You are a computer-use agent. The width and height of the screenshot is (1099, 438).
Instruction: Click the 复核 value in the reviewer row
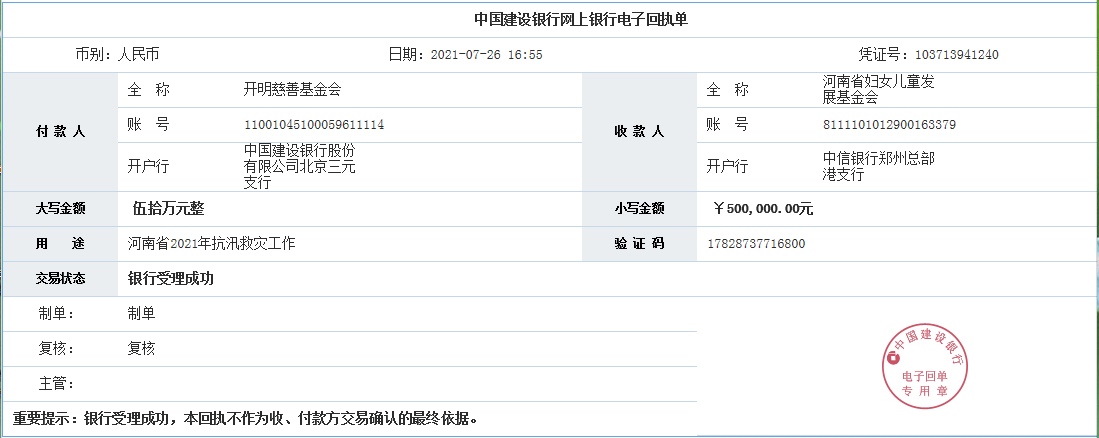141,349
